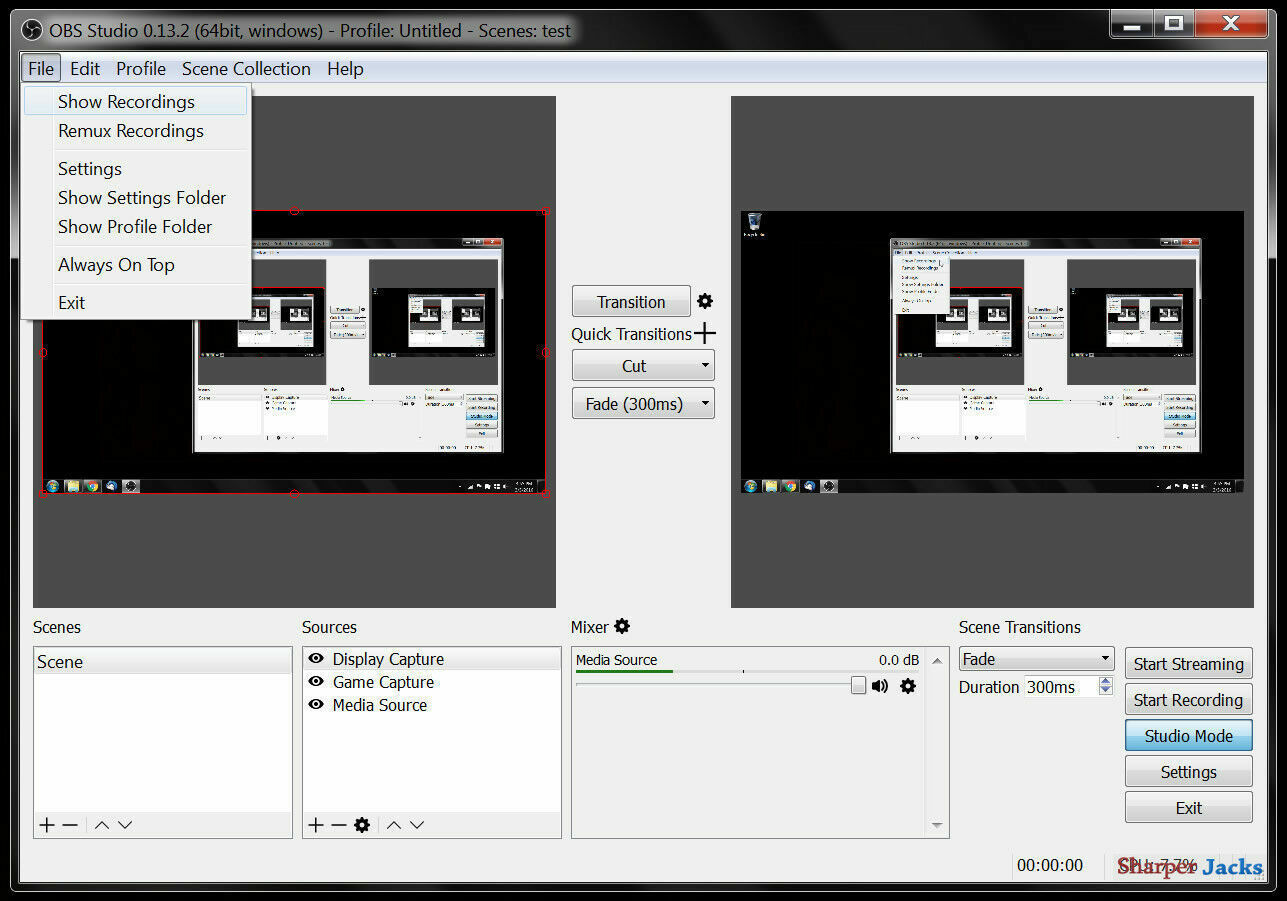The image size is (1287, 901).
Task: Select the Scene item in Scenes list
Action: click(x=162, y=662)
